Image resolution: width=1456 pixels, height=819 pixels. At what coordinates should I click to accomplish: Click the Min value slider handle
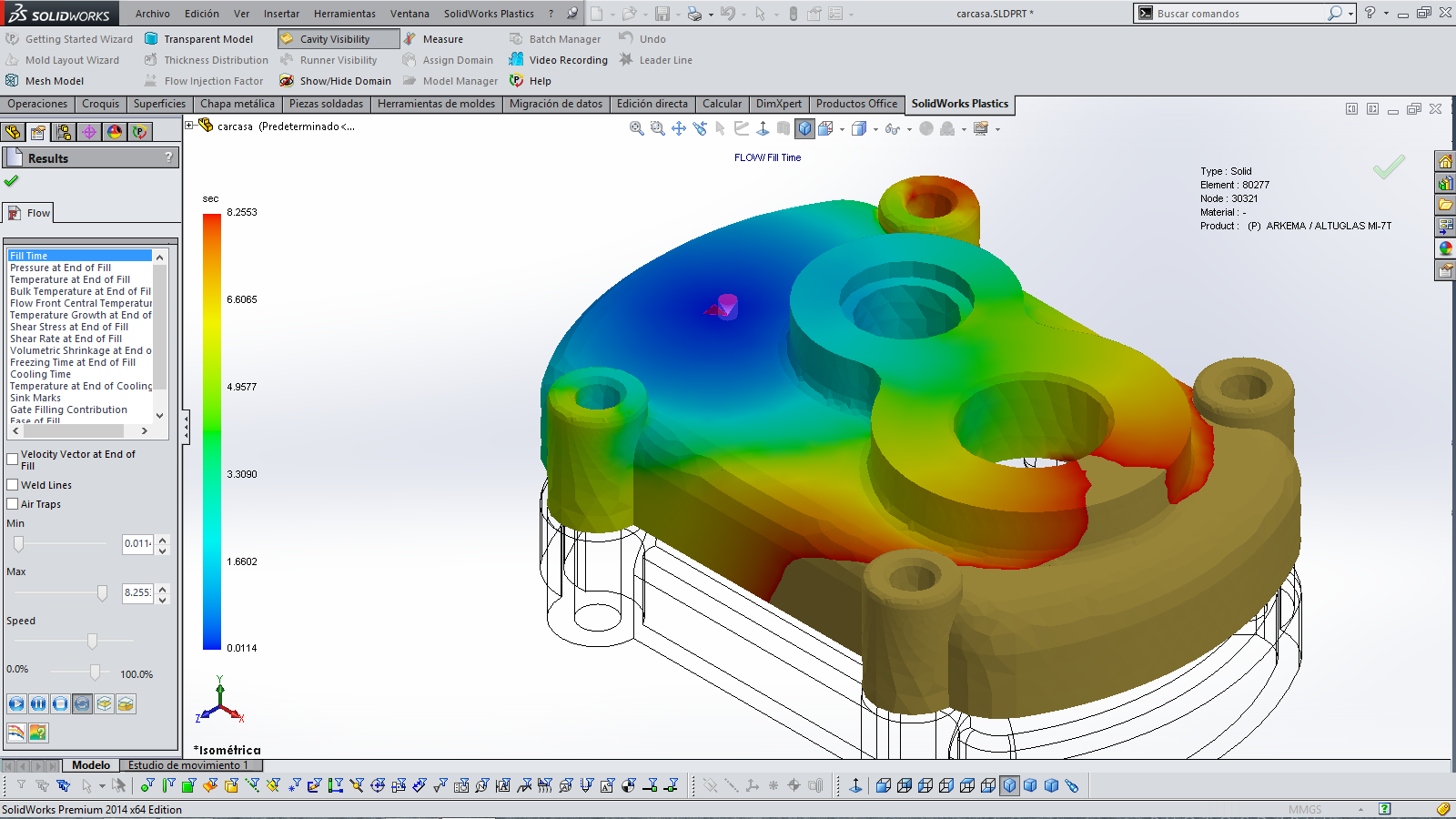click(18, 544)
